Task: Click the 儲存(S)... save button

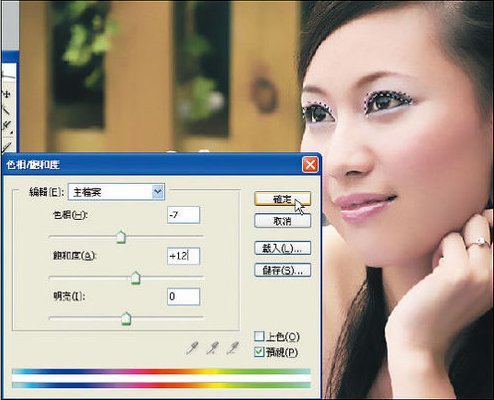Action: (x=282, y=270)
